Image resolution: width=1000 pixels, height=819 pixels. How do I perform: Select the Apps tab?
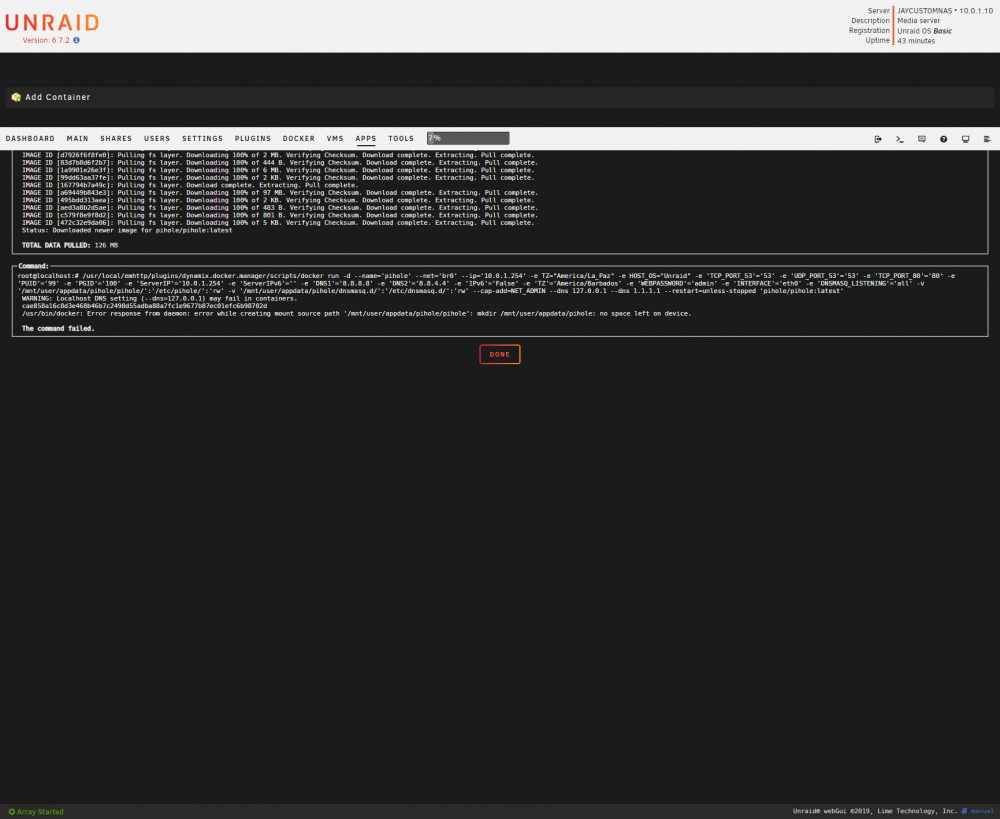pyautogui.click(x=365, y=138)
